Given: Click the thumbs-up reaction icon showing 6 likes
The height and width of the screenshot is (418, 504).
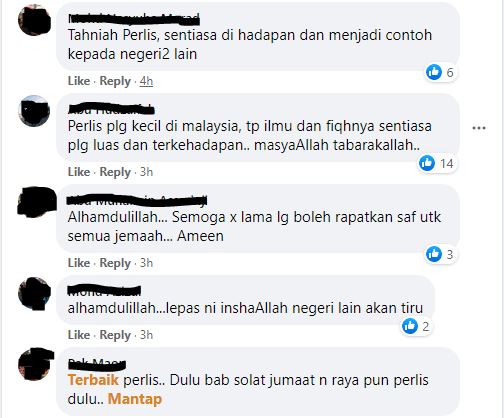Looking at the screenshot, I should pos(434,72).
